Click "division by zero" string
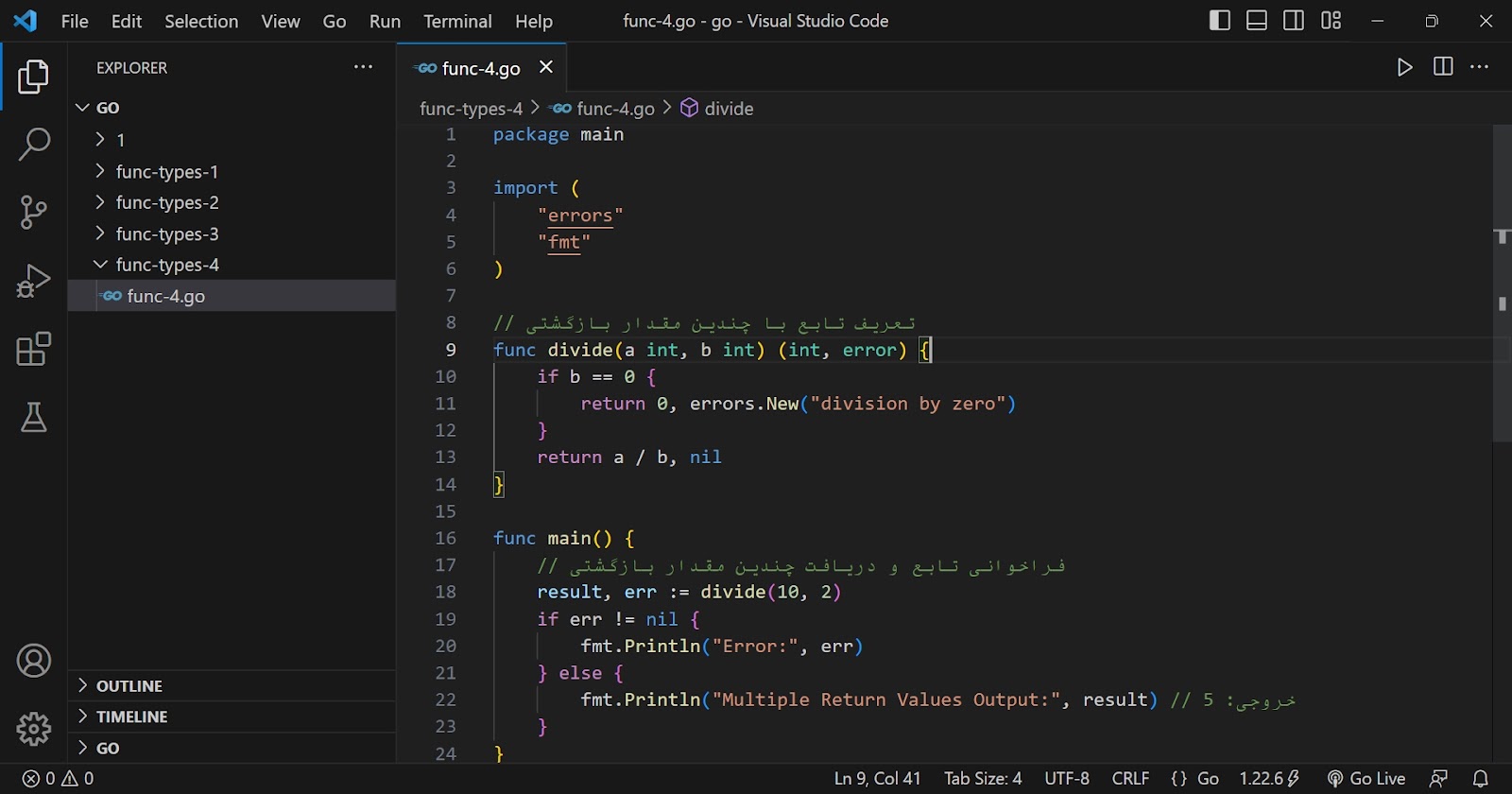 pyautogui.click(x=908, y=404)
